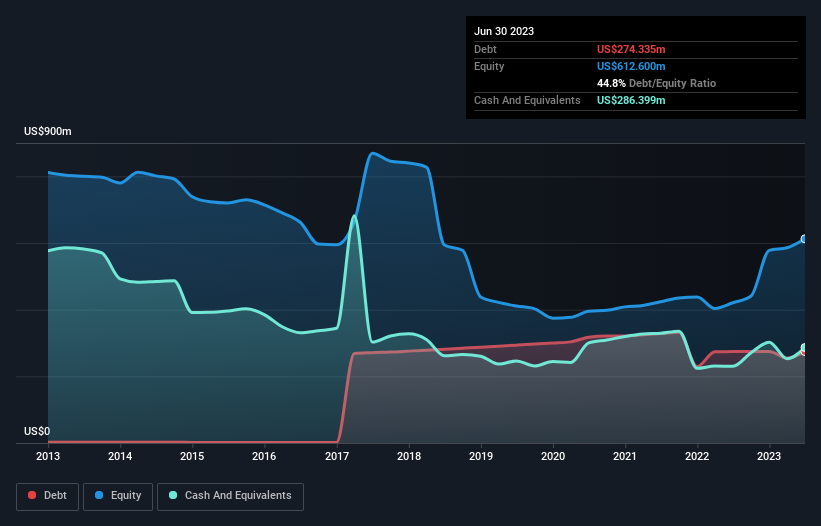821x526 pixels.
Task: Toggle the Equity series legend button
Action: click(118, 496)
